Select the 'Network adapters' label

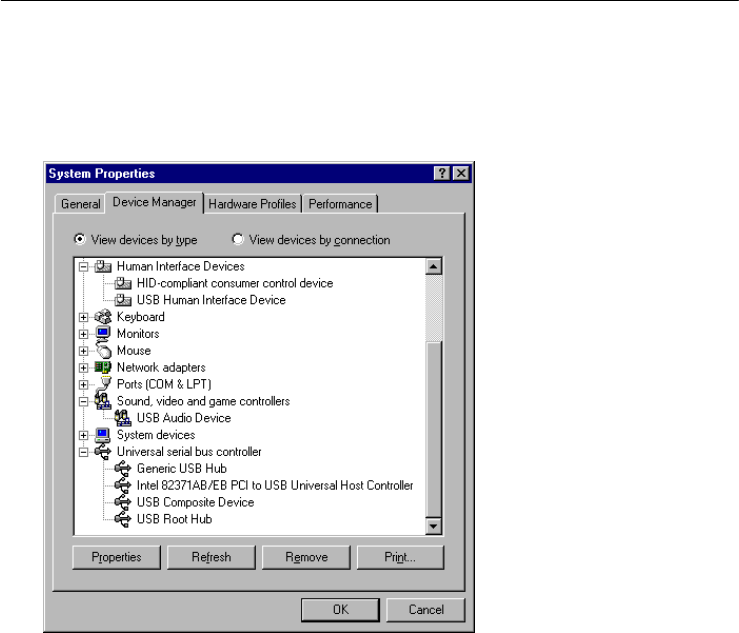point(161,368)
